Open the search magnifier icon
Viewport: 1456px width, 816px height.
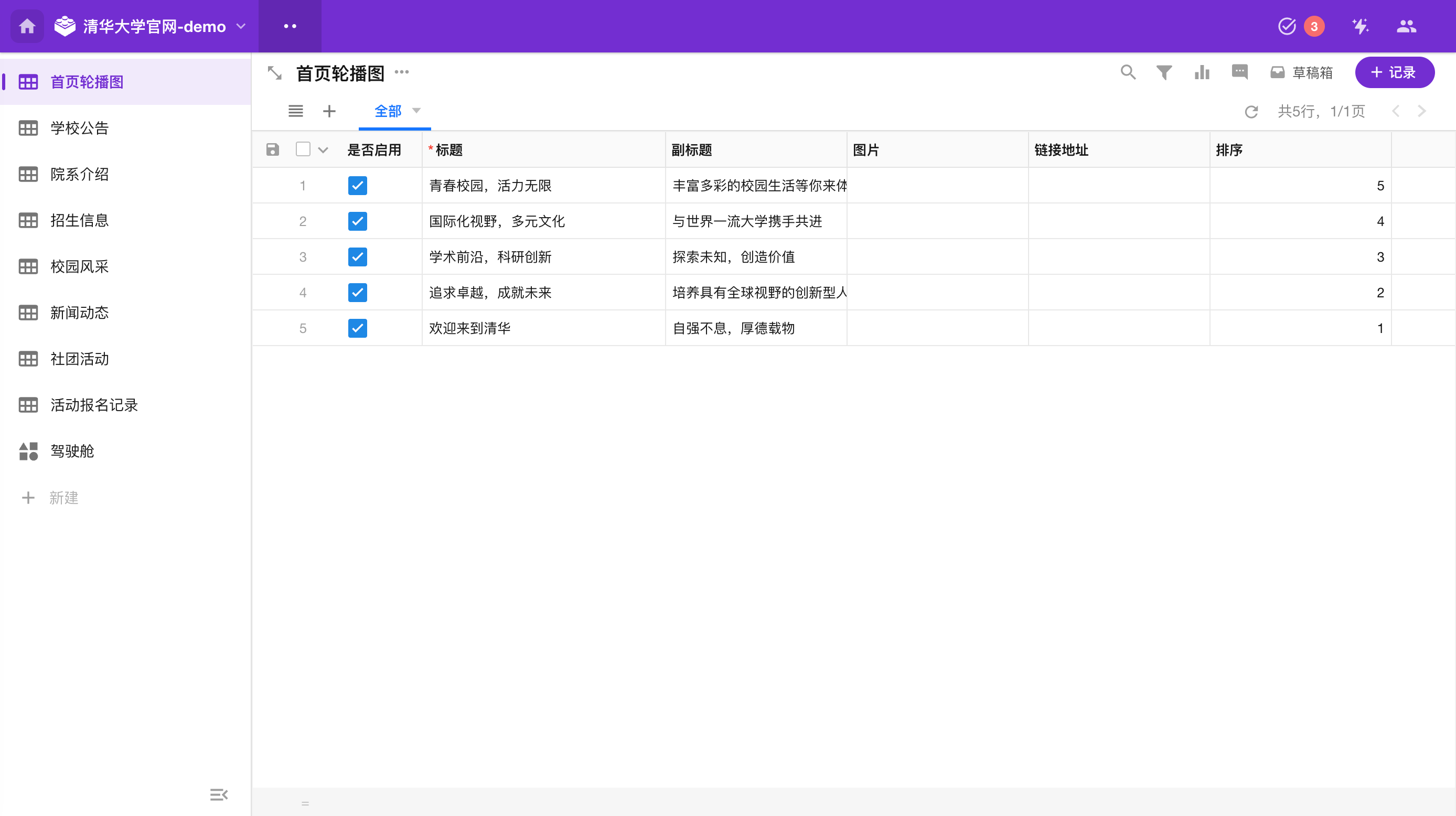pos(1128,72)
